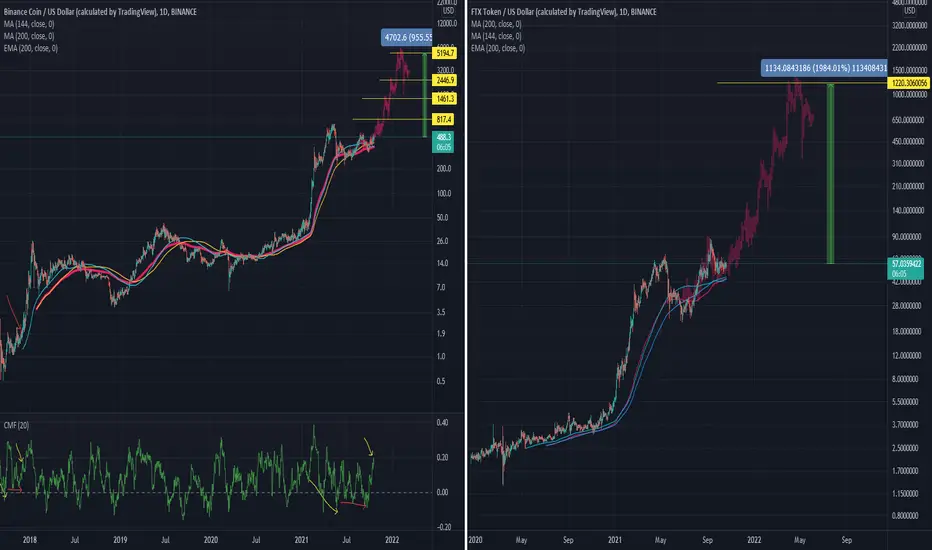Click the yellow 1461.3 price label

pos(445,98)
